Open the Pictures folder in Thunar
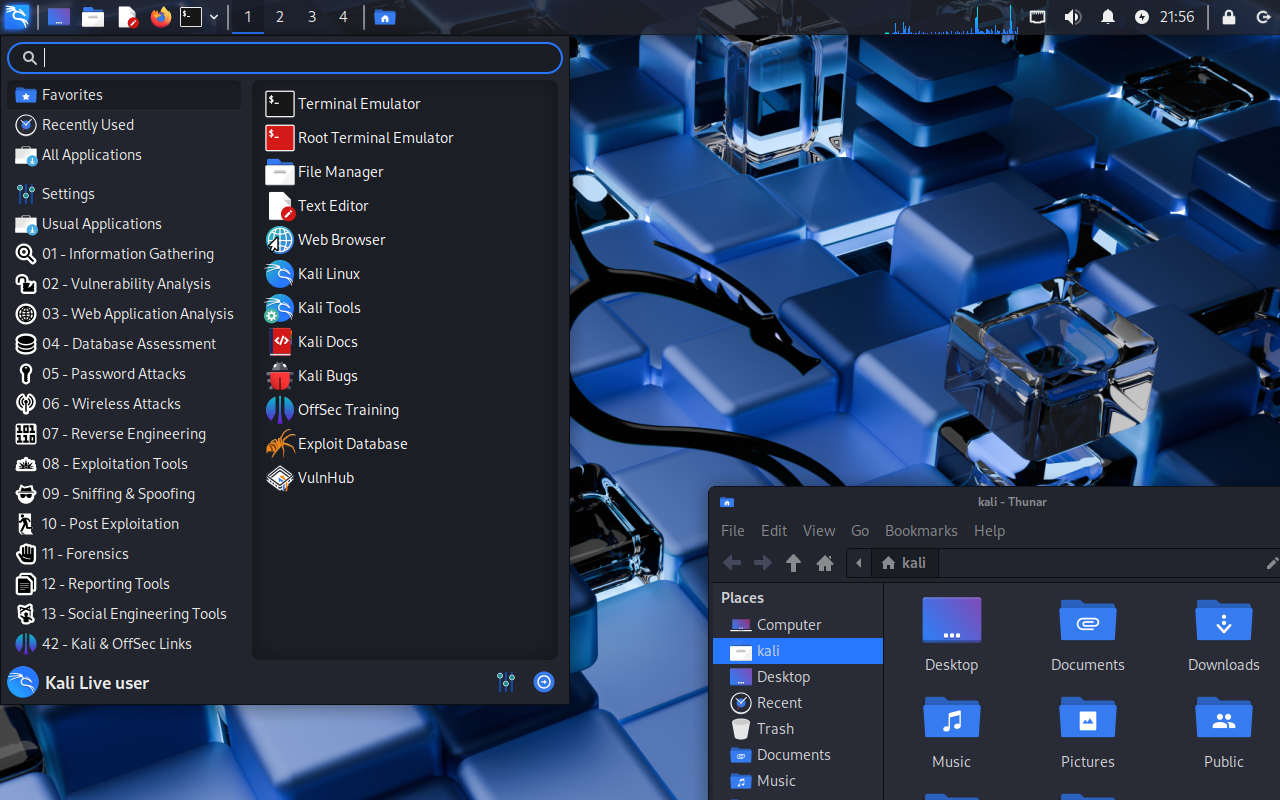1280x800 pixels. pyautogui.click(x=1088, y=733)
